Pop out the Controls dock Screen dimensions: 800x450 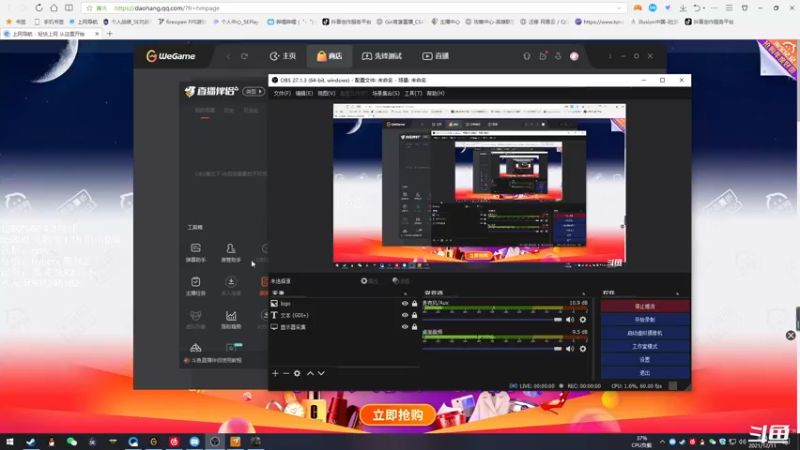click(x=678, y=293)
